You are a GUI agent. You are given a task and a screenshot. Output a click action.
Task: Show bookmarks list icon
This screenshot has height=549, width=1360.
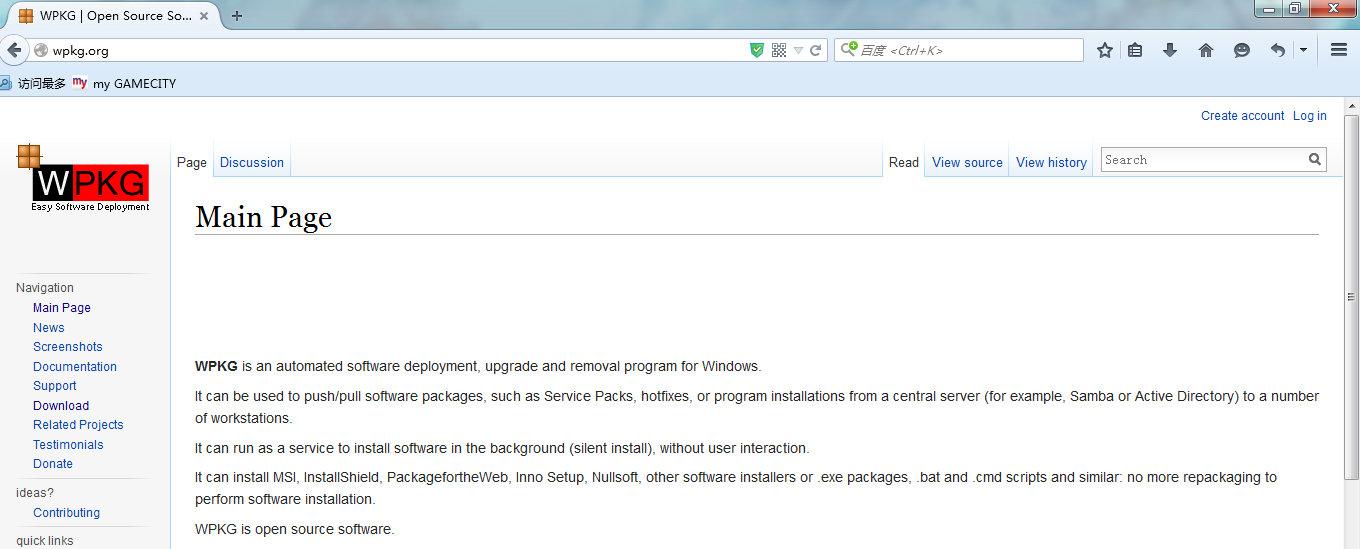coord(1135,50)
